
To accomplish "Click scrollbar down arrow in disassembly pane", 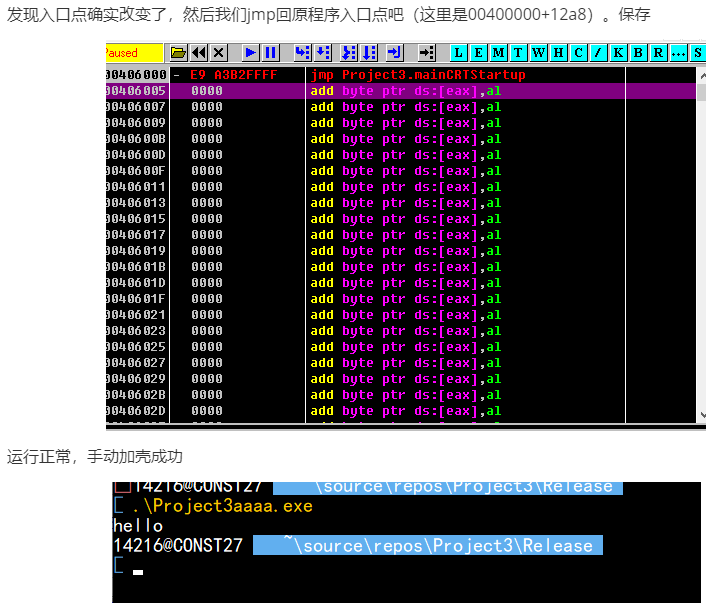I will 702,415.
